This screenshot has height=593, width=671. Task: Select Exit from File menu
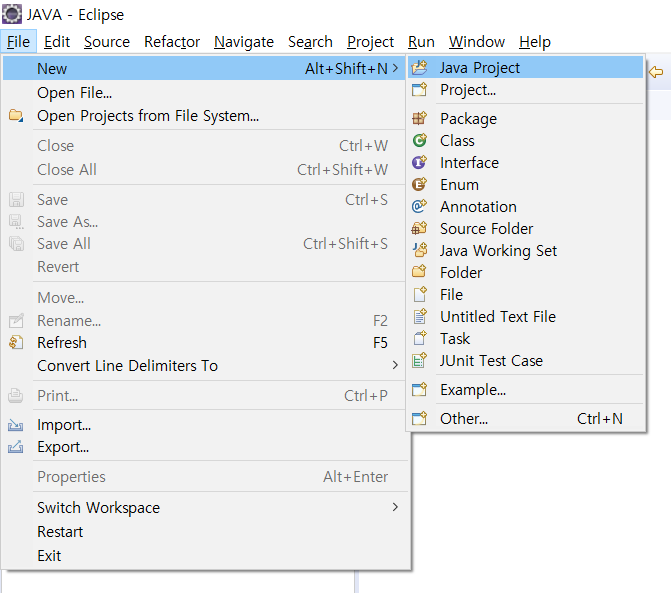point(203,555)
